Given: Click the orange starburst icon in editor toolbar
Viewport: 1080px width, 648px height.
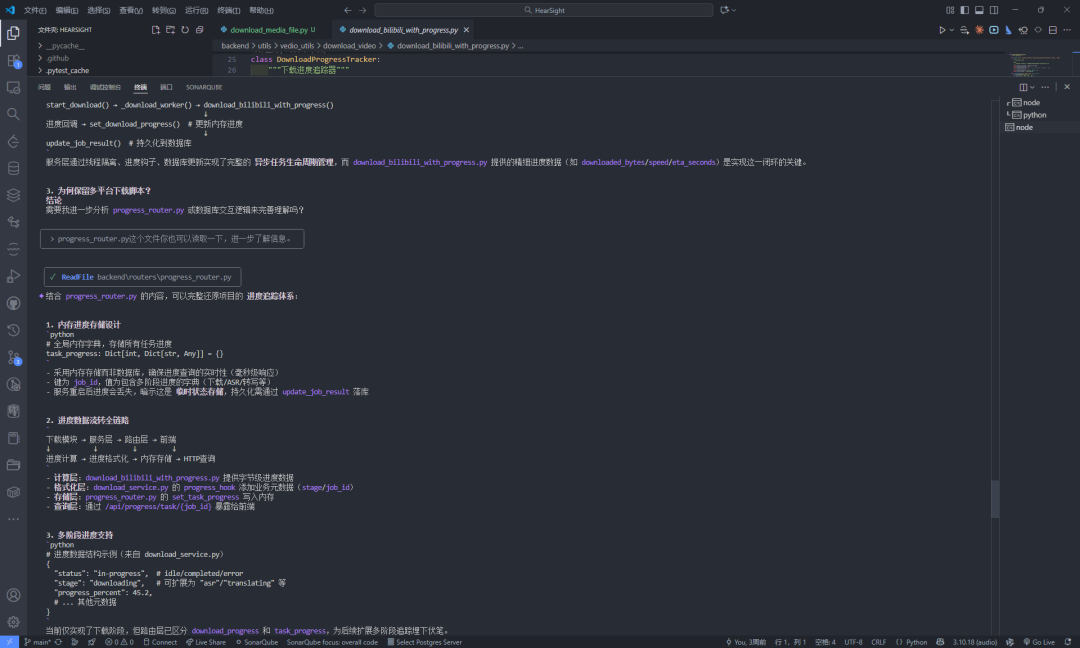Looking at the screenshot, I should [x=979, y=30].
